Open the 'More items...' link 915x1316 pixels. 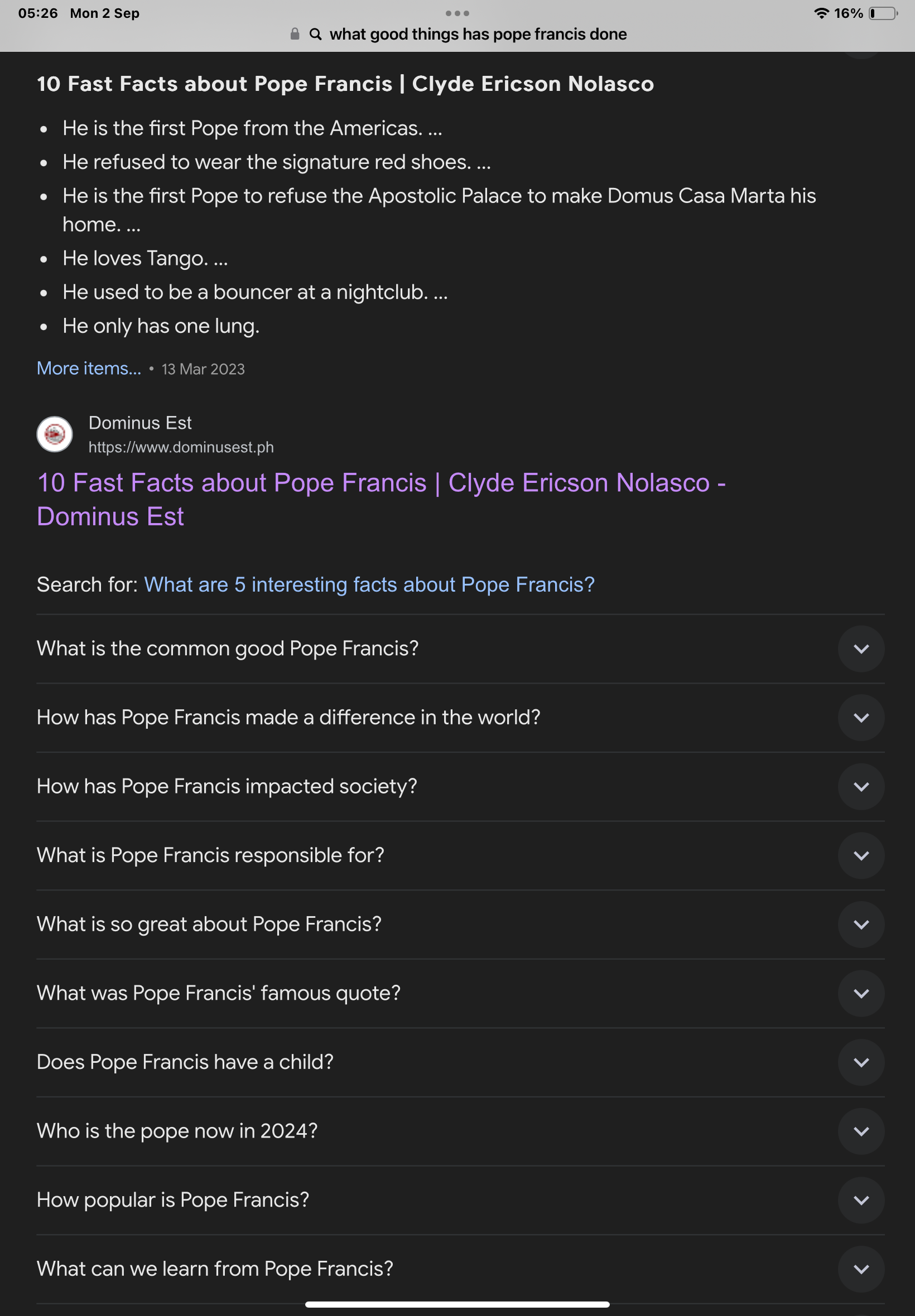coord(89,369)
